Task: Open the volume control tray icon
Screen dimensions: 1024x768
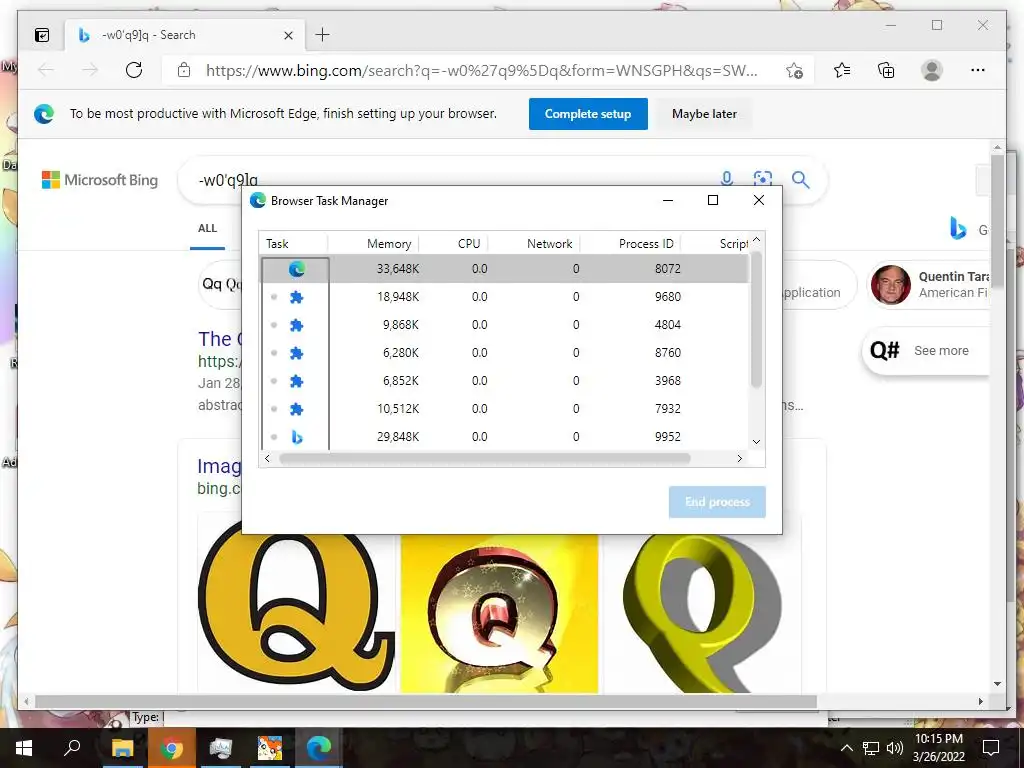Action: point(895,748)
